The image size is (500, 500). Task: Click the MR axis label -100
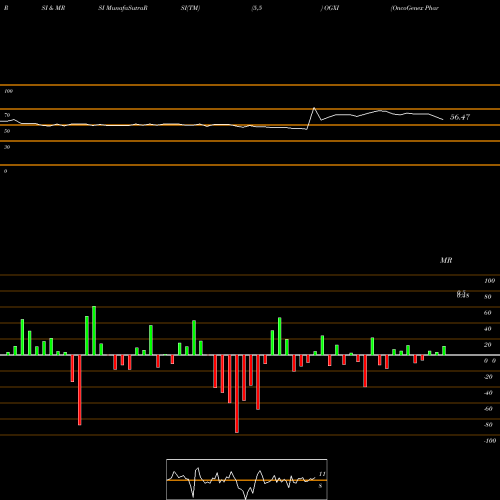point(490,441)
